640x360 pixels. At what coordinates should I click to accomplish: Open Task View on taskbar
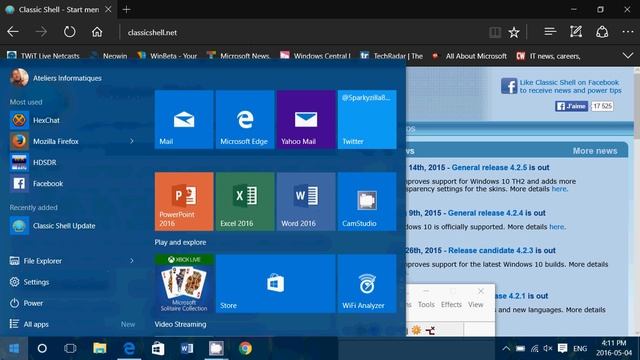(x=70, y=349)
